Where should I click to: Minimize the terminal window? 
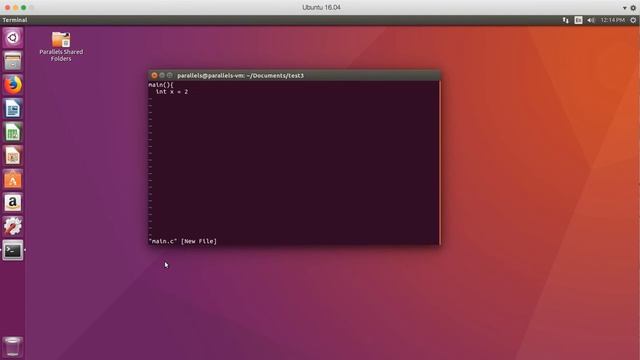click(162, 76)
